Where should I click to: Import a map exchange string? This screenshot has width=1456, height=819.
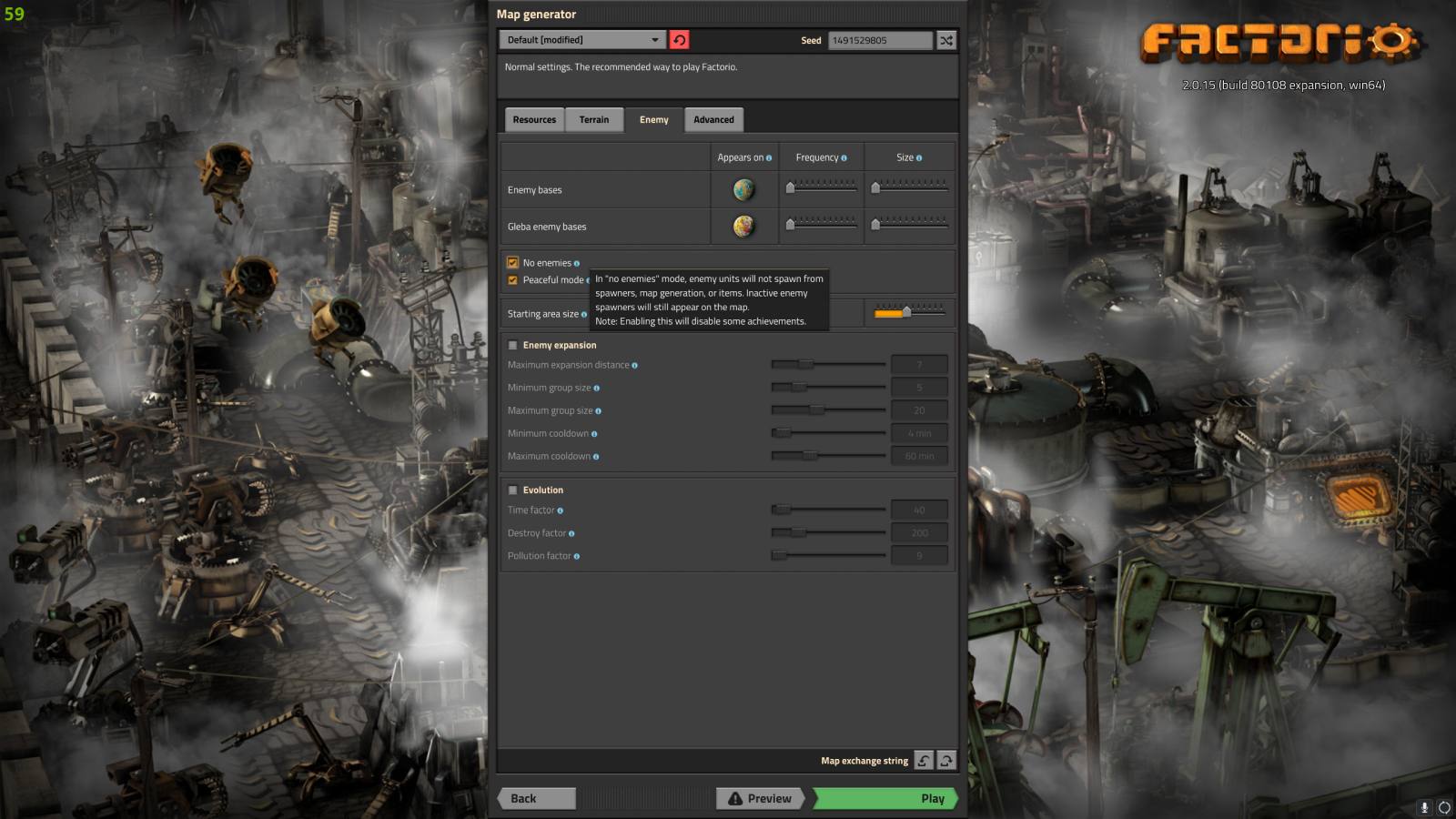point(924,761)
